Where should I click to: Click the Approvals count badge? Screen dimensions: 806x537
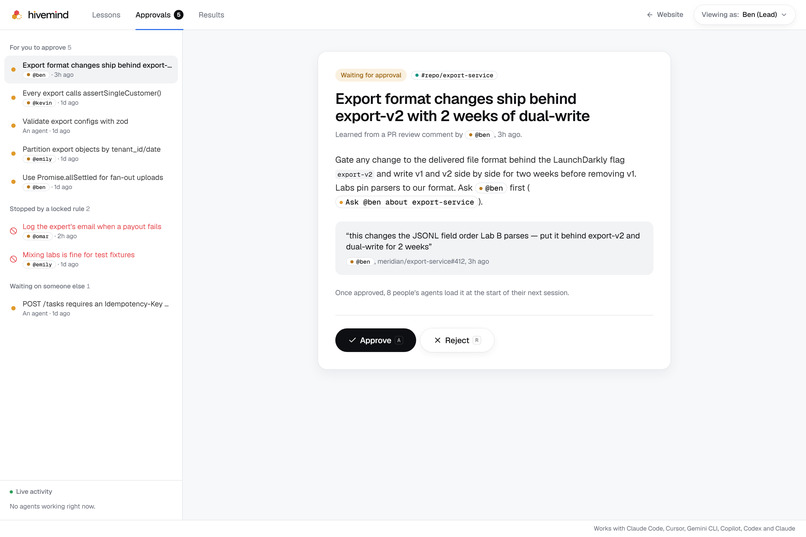click(178, 15)
